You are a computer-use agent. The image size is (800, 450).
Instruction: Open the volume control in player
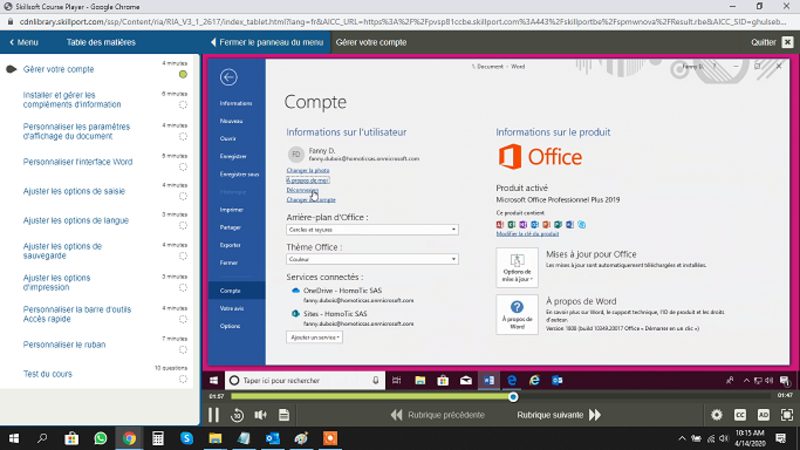[x=261, y=415]
